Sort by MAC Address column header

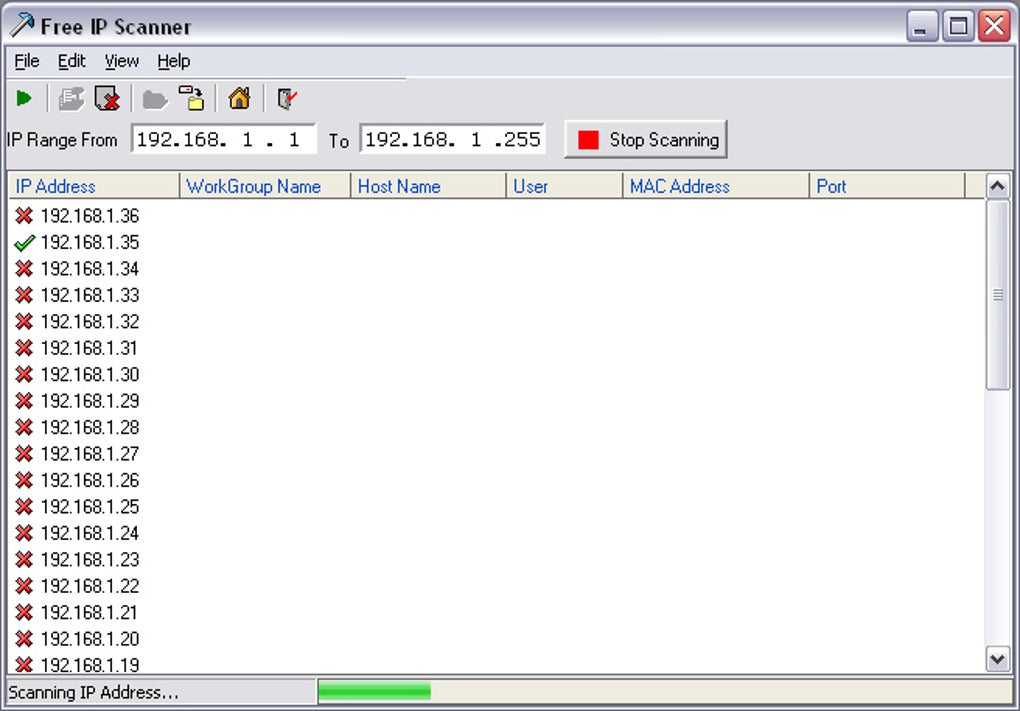(716, 186)
